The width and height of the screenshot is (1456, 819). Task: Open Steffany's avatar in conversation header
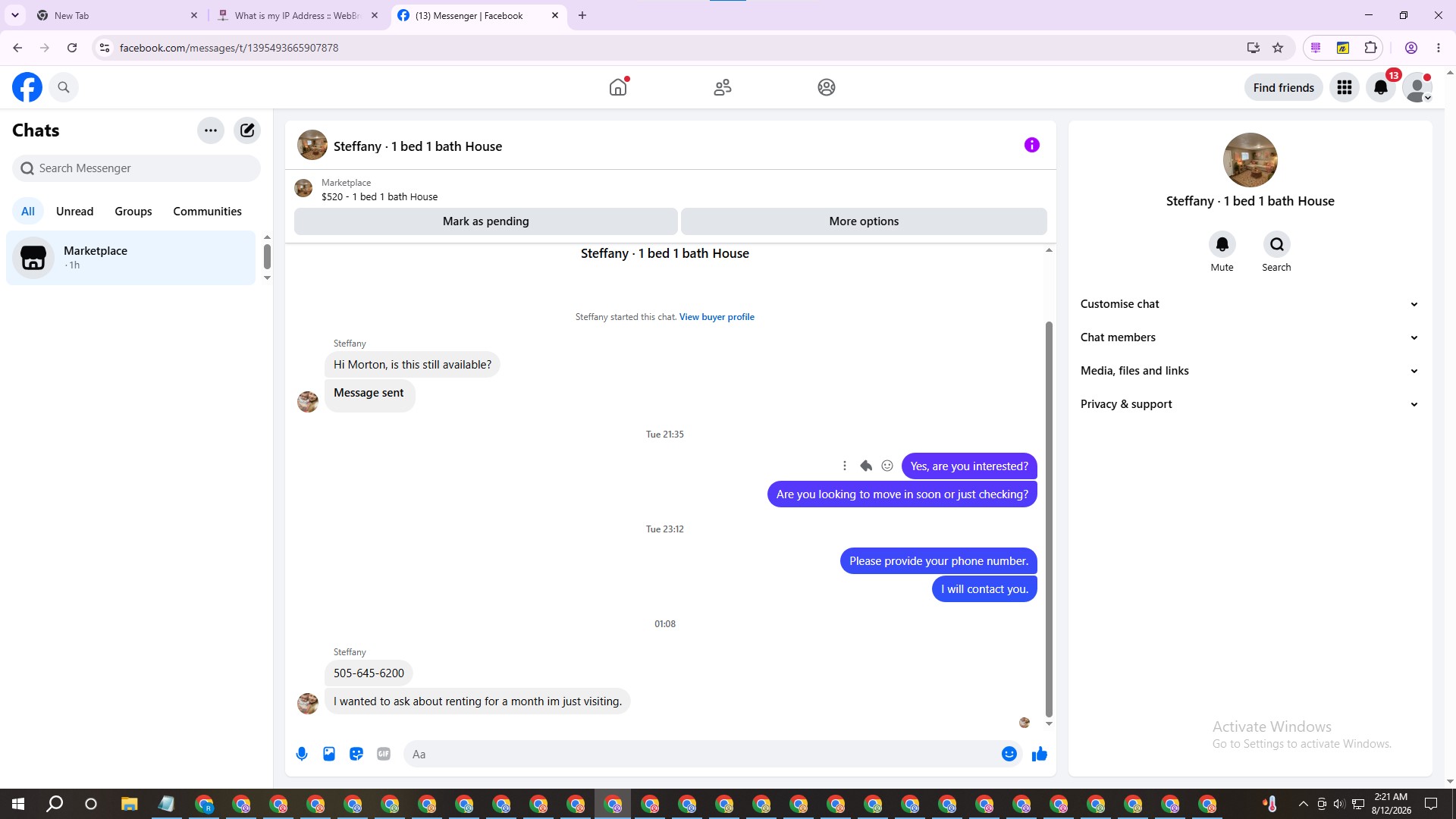pos(312,145)
